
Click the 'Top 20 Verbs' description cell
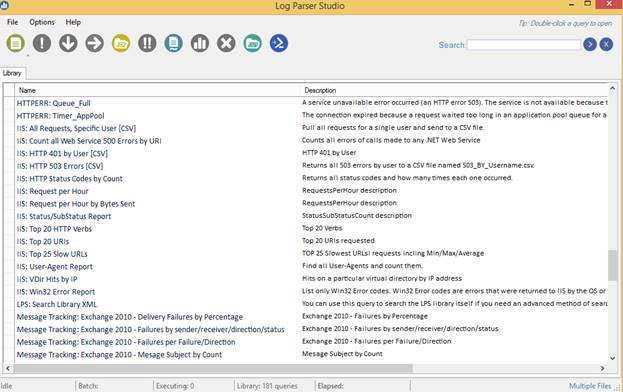[322, 228]
